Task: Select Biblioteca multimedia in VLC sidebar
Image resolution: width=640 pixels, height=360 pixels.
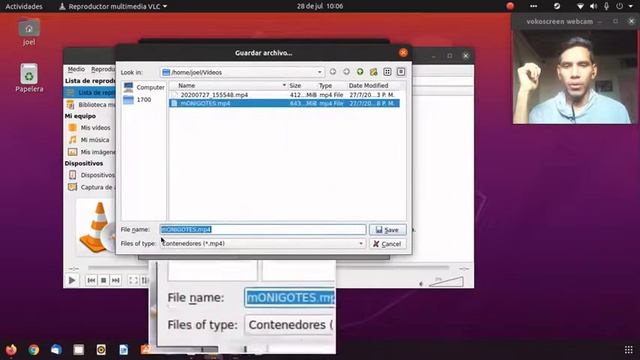Action: click(x=91, y=104)
